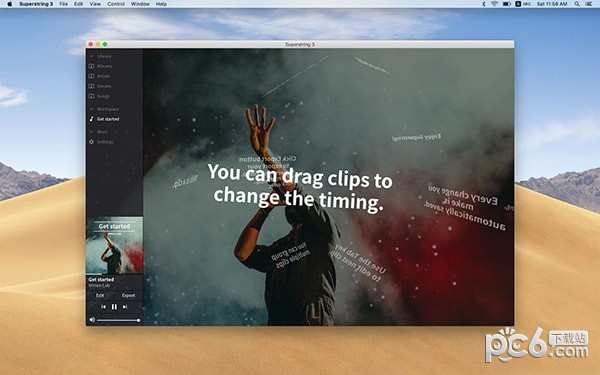Click the Get started song title in player
Screen dimensions: 600x375
pyautogui.click(x=101, y=280)
